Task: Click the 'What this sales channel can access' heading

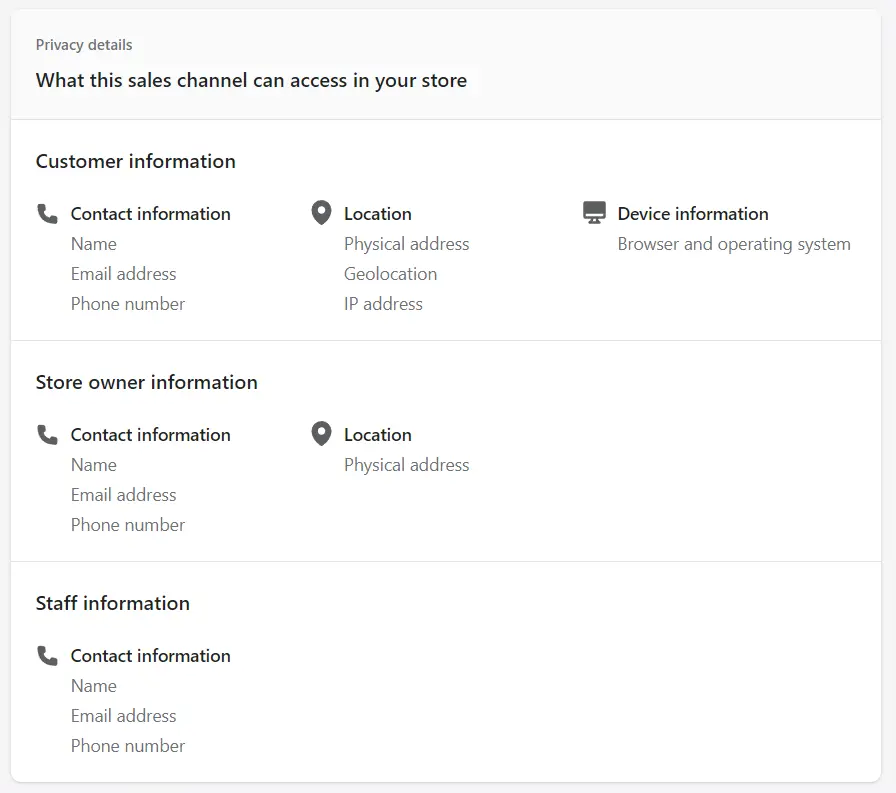Action: coord(251,81)
